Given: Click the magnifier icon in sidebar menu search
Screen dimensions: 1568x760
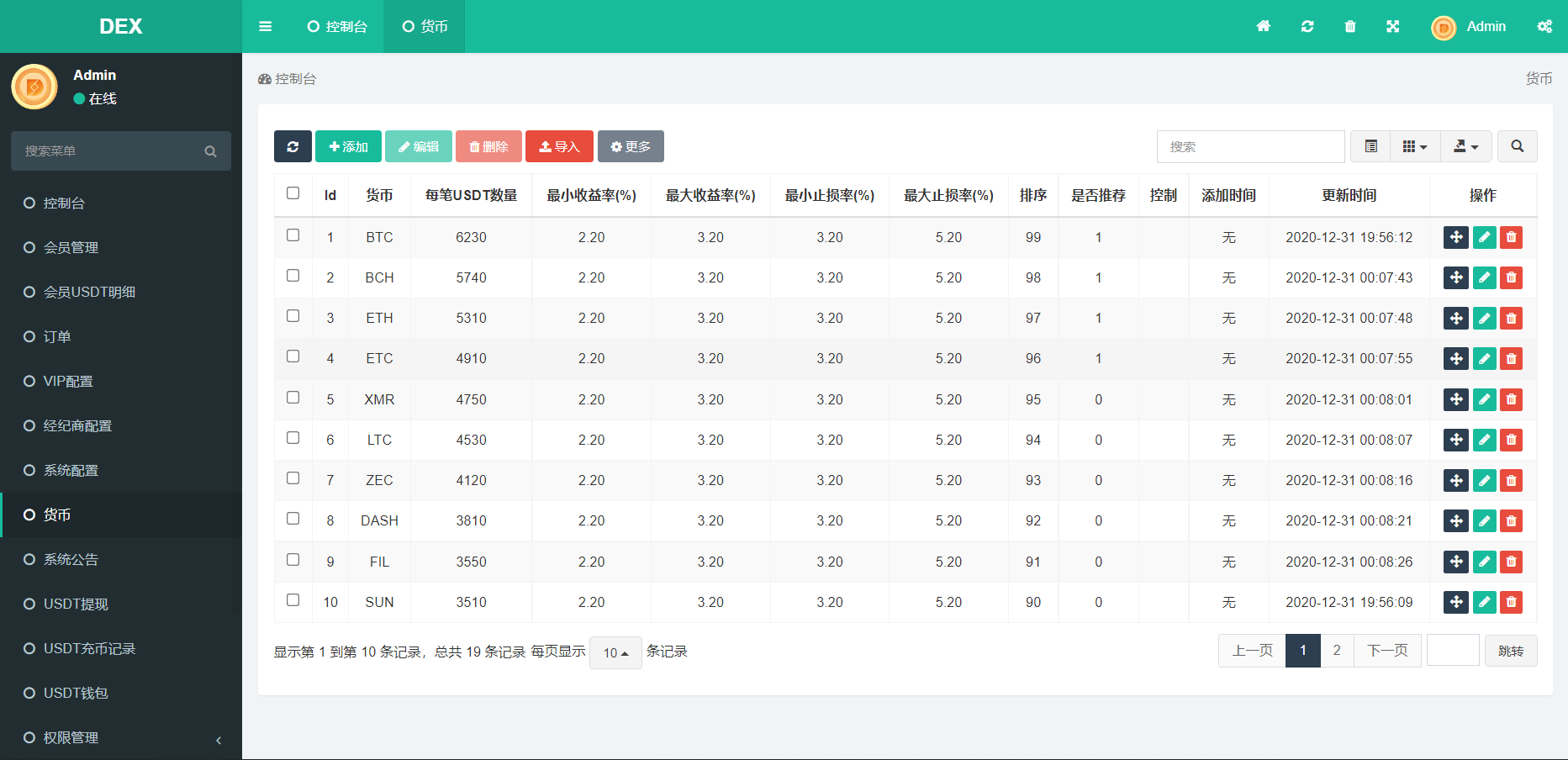Looking at the screenshot, I should (210, 151).
